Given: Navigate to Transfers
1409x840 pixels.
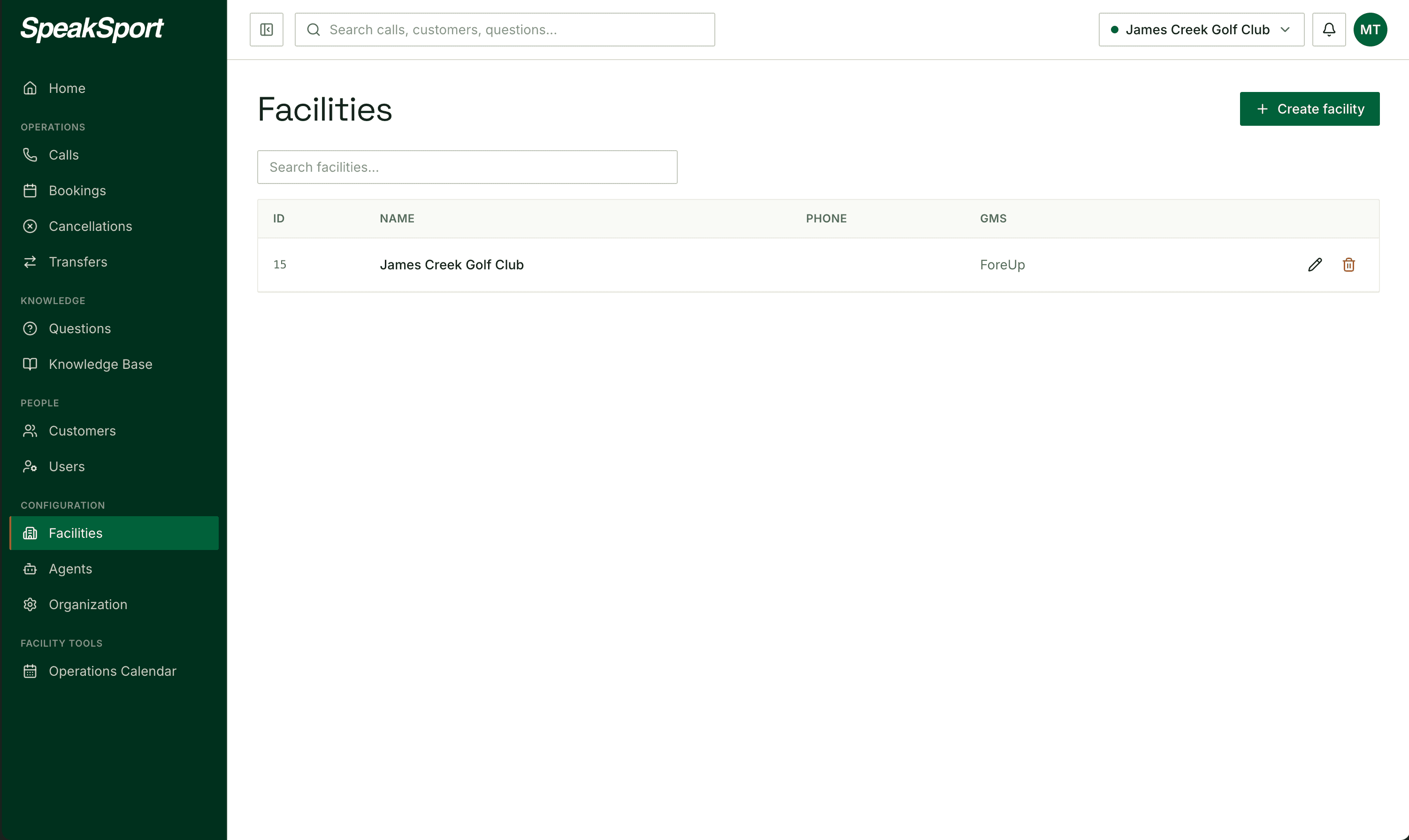Looking at the screenshot, I should coord(114,261).
